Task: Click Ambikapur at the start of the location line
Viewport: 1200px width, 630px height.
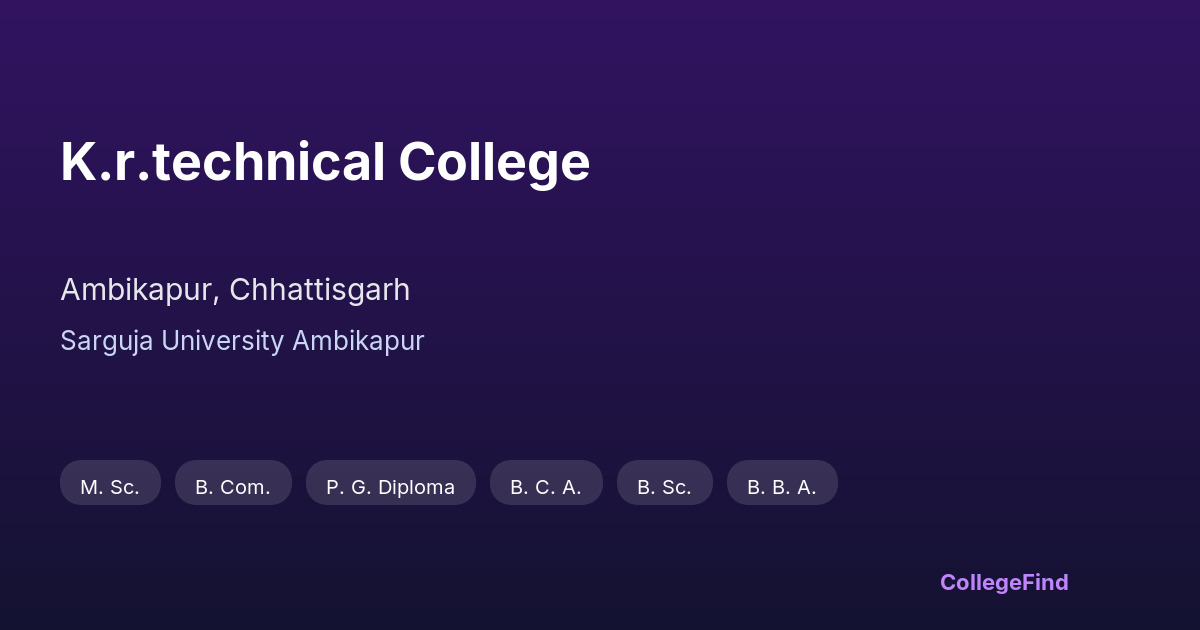Action: click(x=137, y=290)
